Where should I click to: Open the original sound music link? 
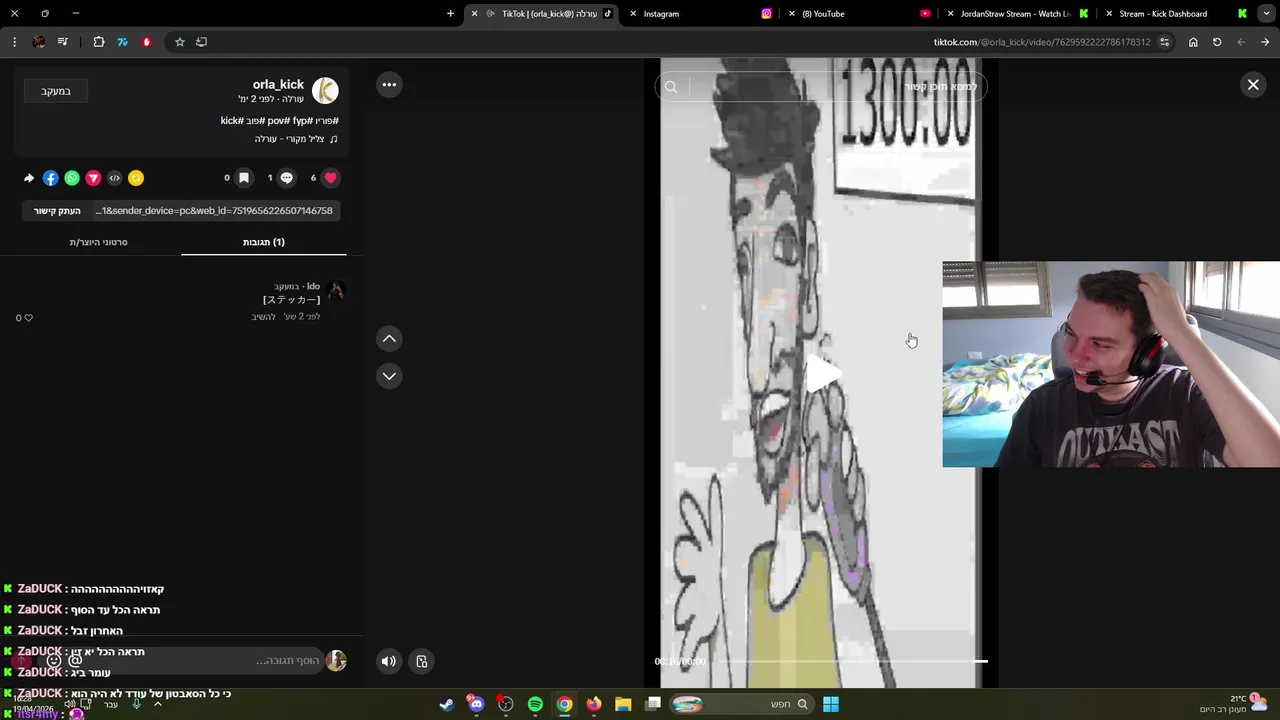point(296,139)
